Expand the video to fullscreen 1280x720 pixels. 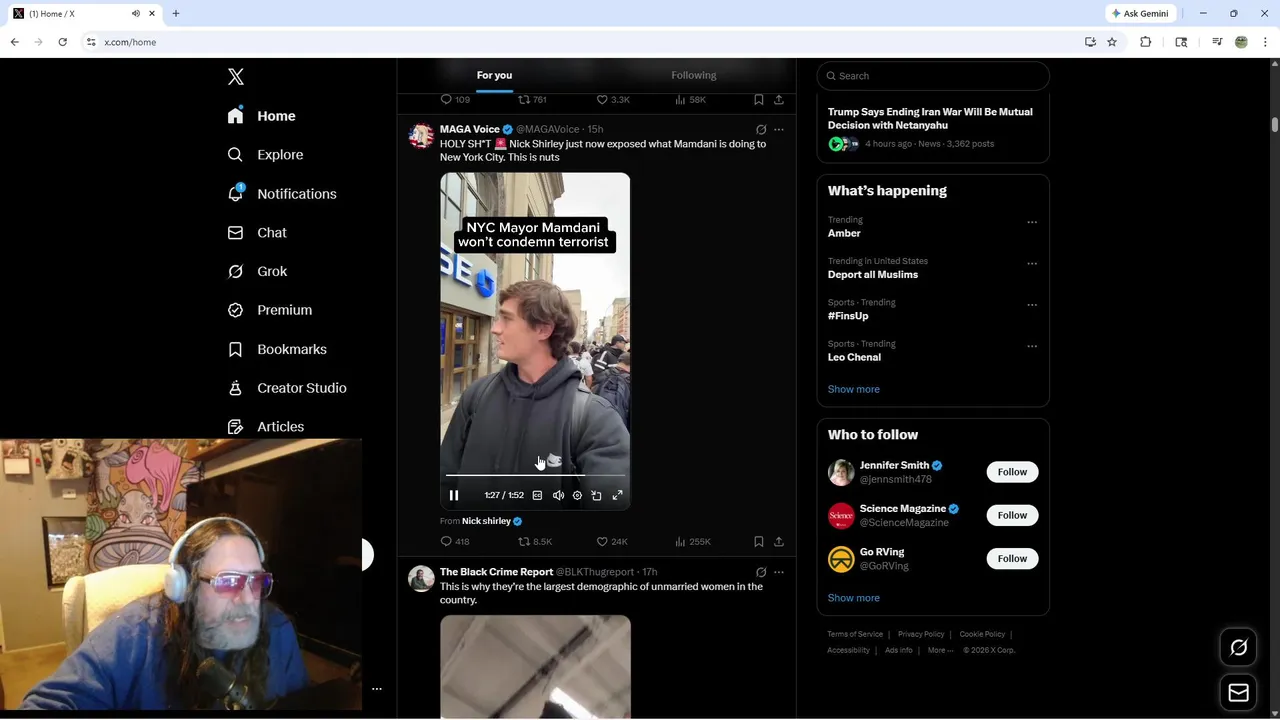point(617,495)
